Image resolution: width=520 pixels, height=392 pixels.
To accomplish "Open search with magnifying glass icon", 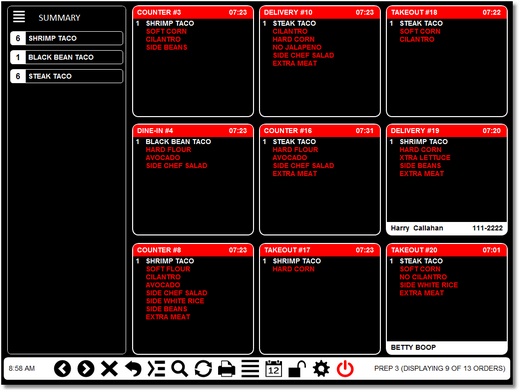I will click(x=180, y=369).
